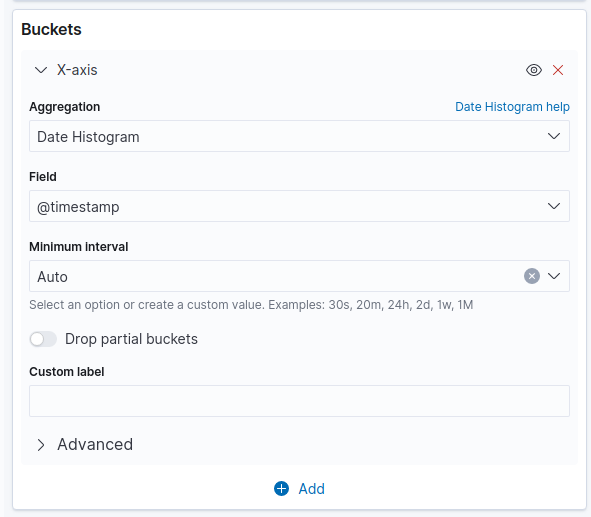Open Minimum interval dropdown arrow
The height and width of the screenshot is (517, 591).
(x=554, y=276)
